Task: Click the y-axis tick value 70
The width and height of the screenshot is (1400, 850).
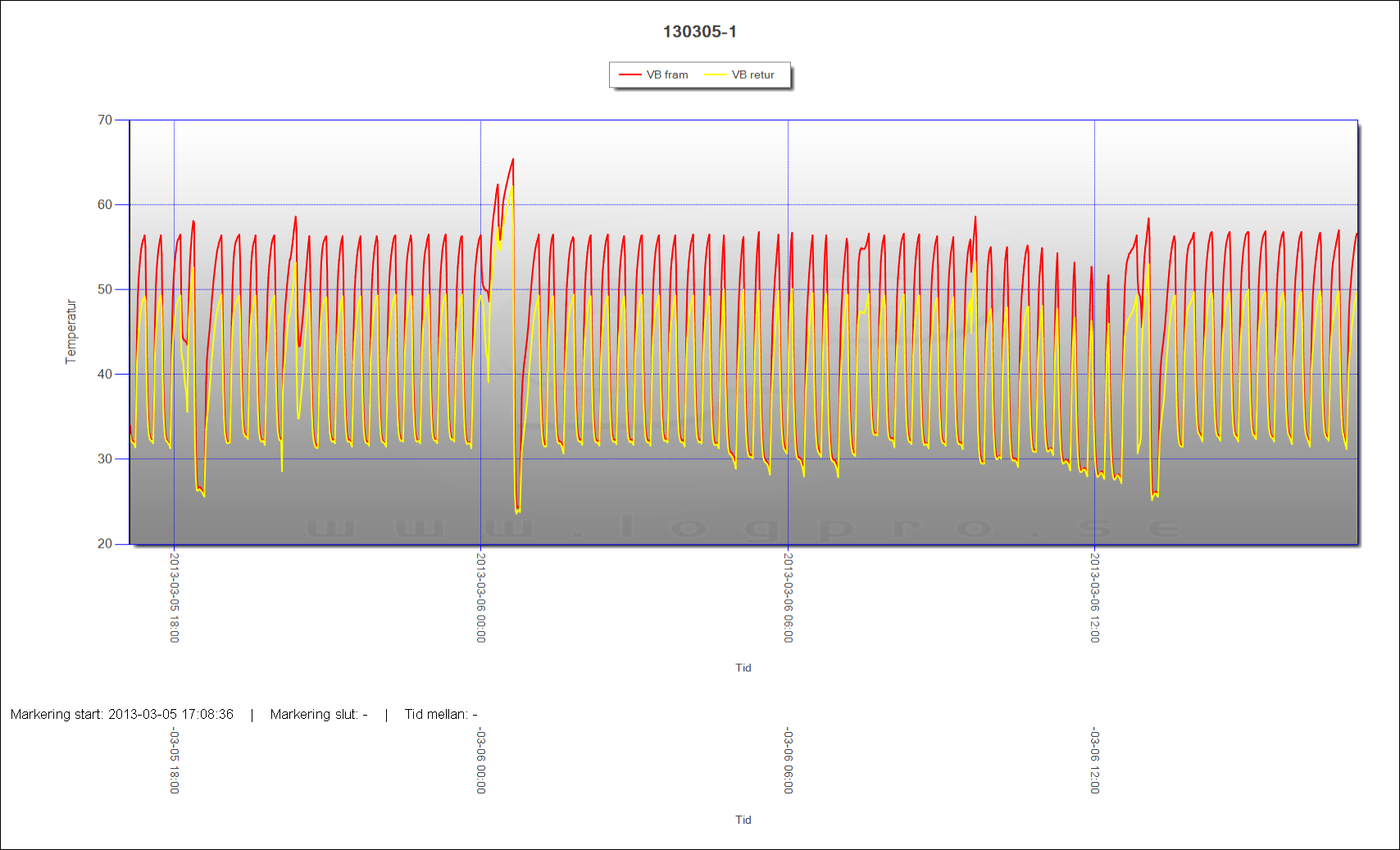Action: coord(105,120)
